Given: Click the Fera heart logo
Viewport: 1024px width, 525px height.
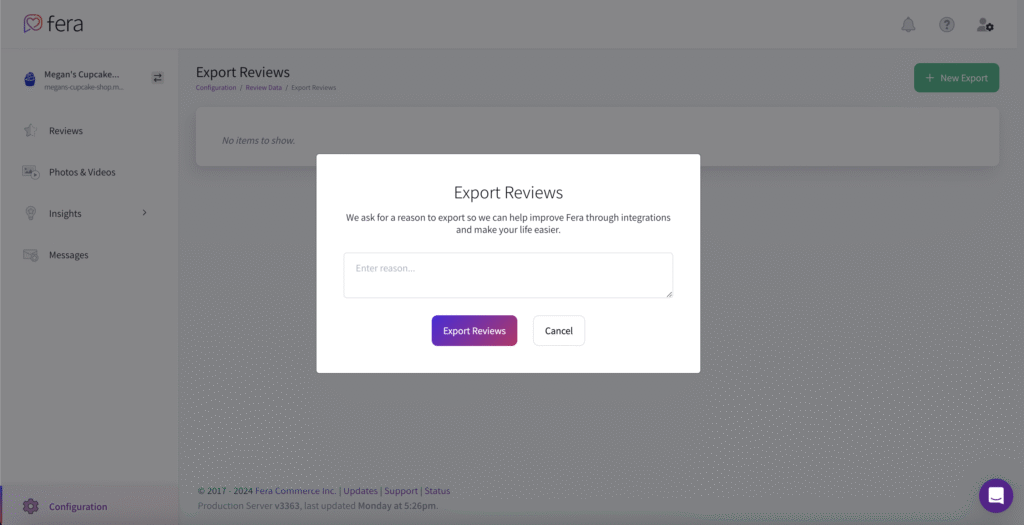Looking at the screenshot, I should 33,24.
